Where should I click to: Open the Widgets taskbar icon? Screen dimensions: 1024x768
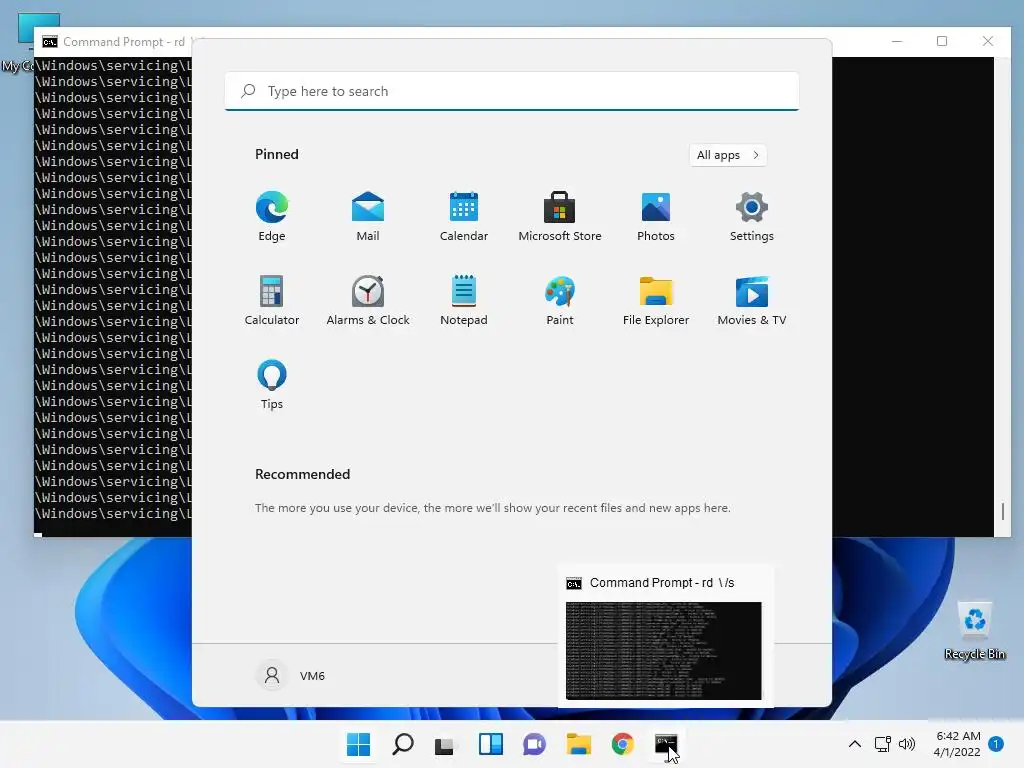[490, 744]
